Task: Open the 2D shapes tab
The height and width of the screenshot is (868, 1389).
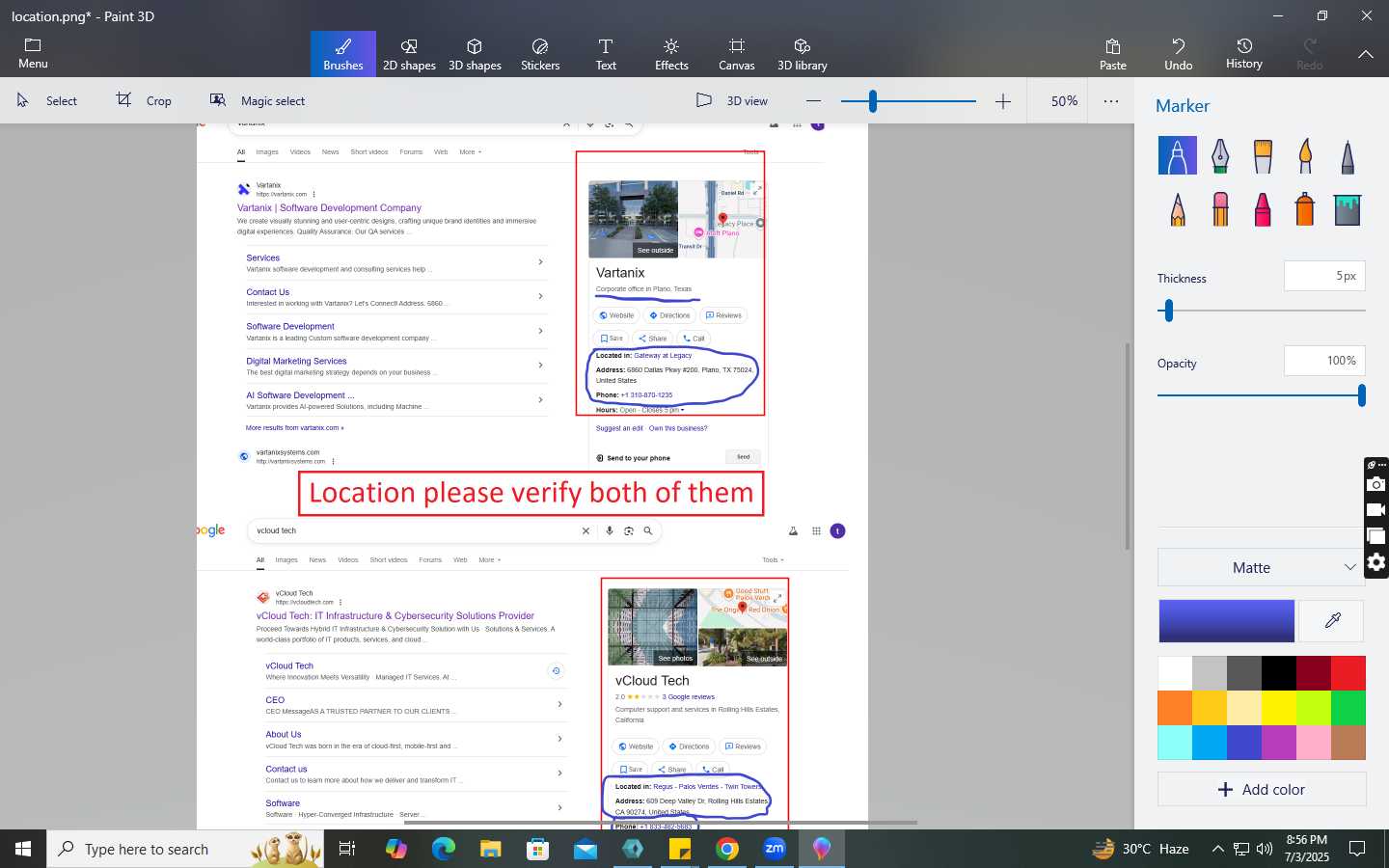Action: (x=409, y=54)
